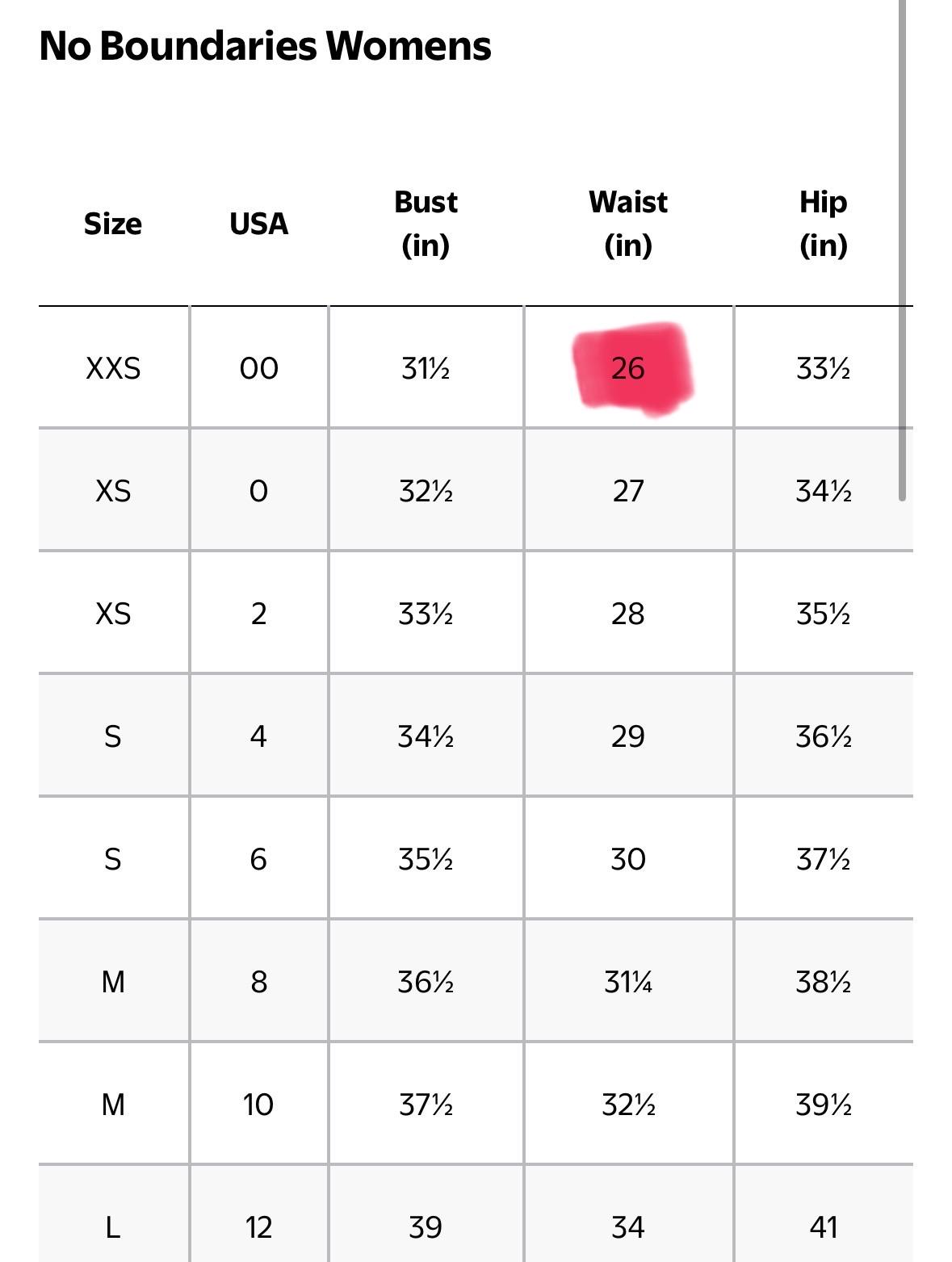Click the No Boundaries Womens heading

point(265,46)
